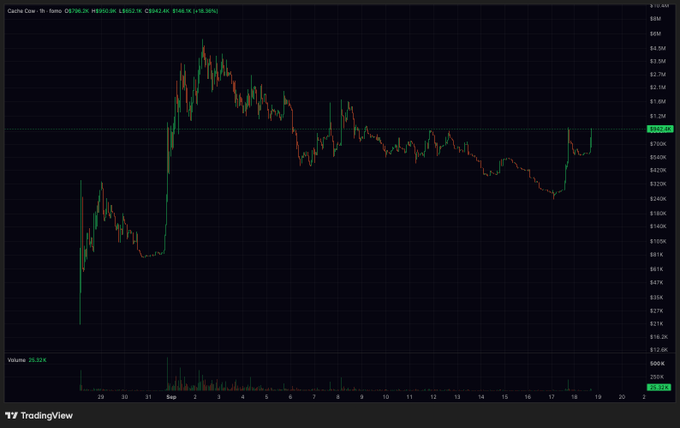This screenshot has height=428, width=680.
Task: Click the 30 date on time axis
Action: click(x=125, y=397)
